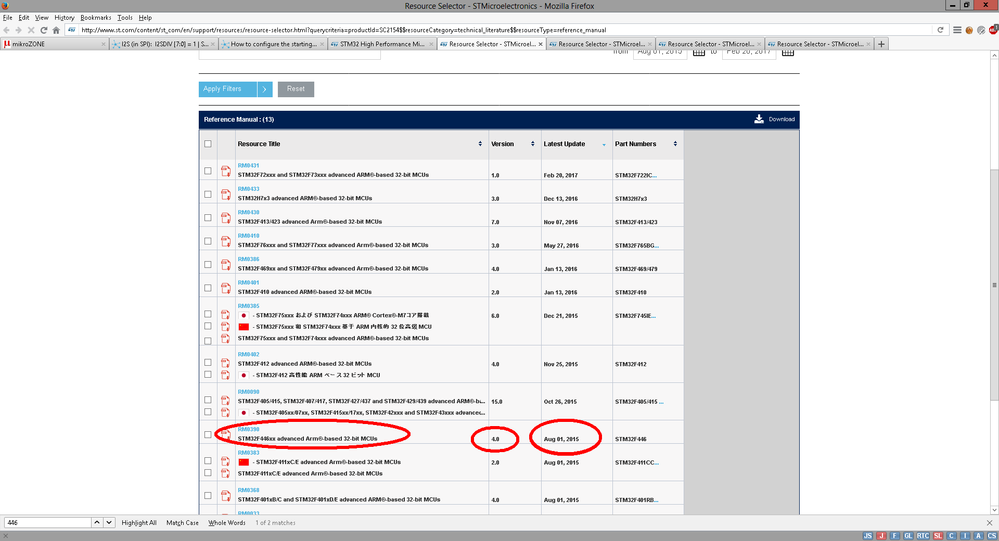This screenshot has height=541, width=999.
Task: Toggle Whole Words in find bar
Action: point(227,523)
